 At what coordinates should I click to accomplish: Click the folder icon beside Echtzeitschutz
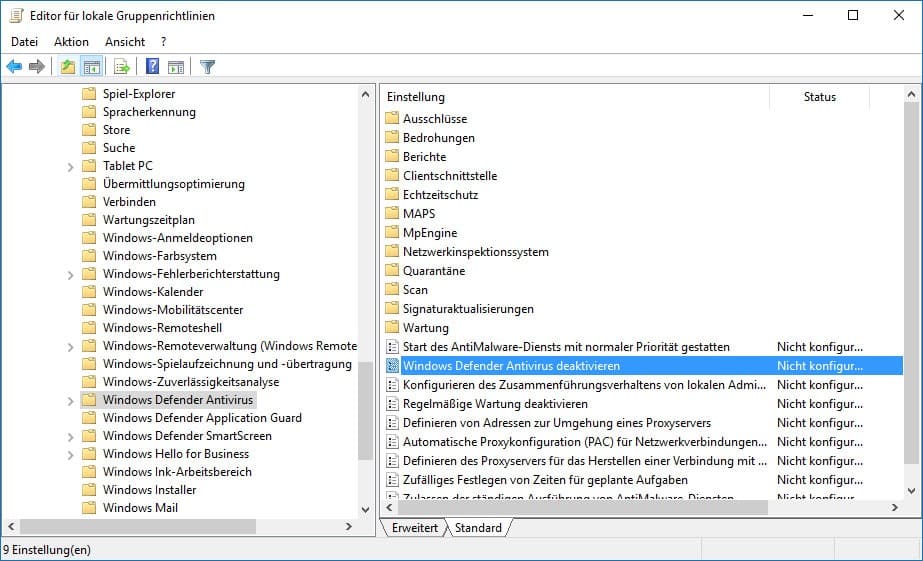392,194
